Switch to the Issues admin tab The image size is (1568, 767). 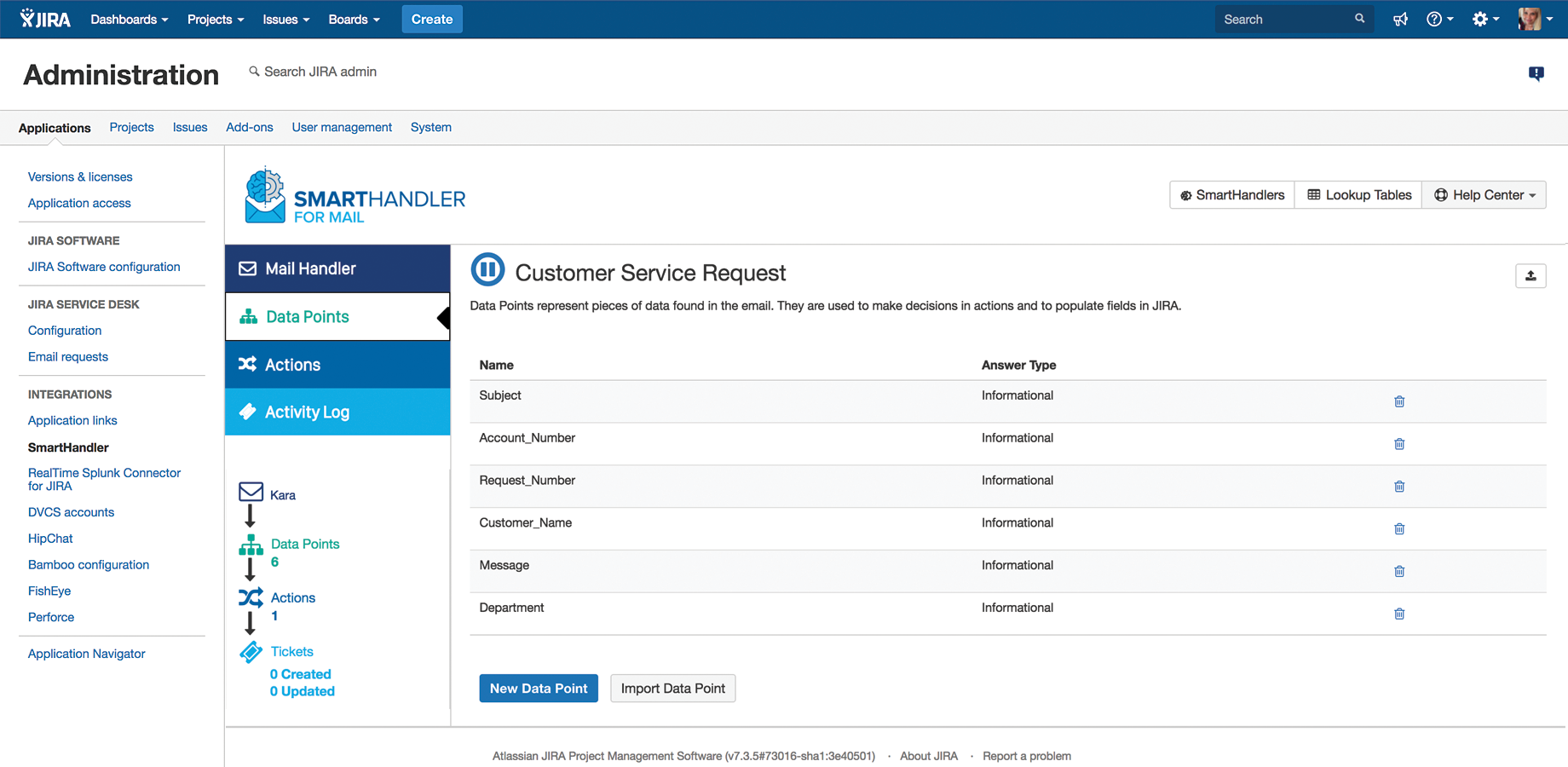point(190,127)
